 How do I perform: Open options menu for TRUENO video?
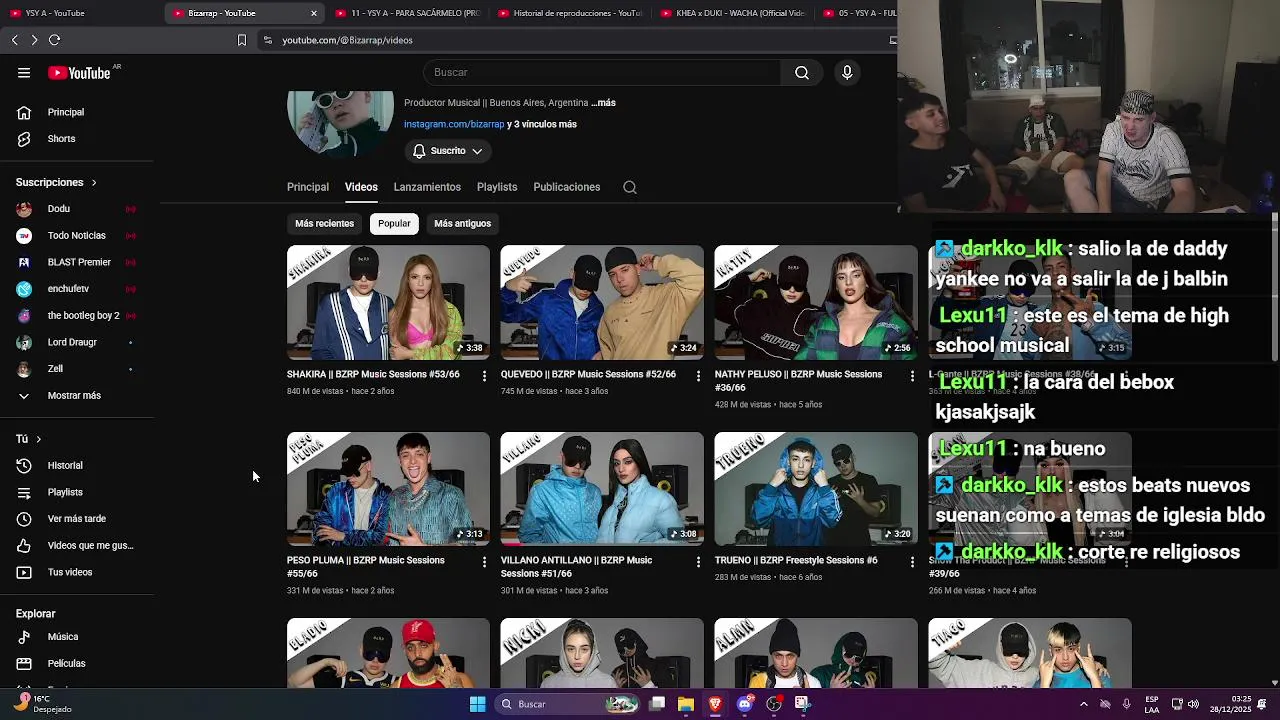[x=912, y=562]
